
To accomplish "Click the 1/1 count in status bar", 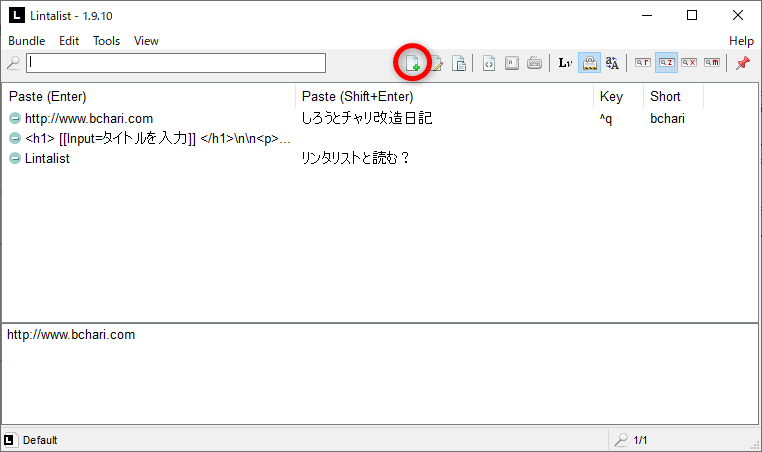I will coord(640,440).
